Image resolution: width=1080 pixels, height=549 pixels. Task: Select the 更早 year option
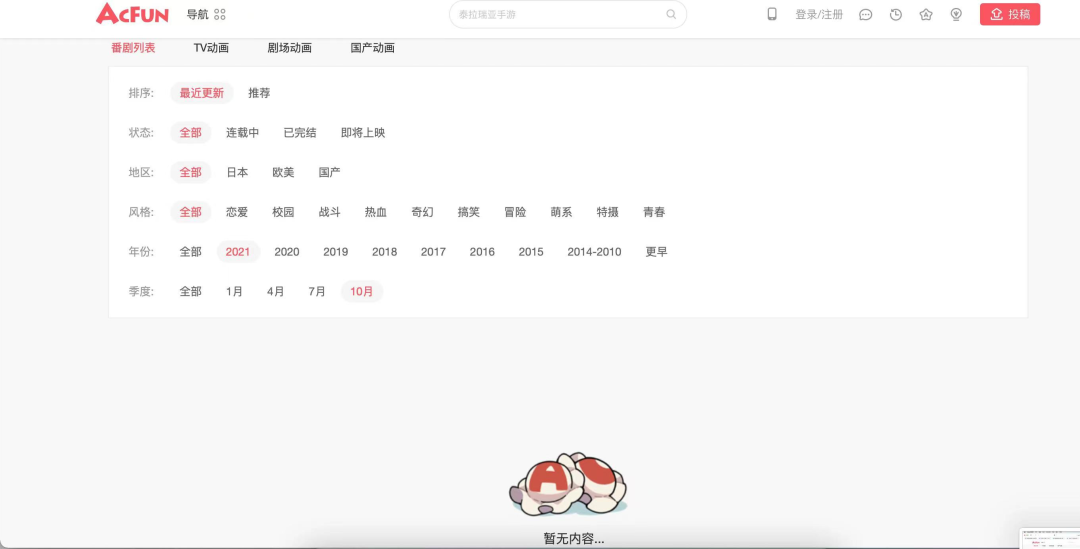coord(656,252)
